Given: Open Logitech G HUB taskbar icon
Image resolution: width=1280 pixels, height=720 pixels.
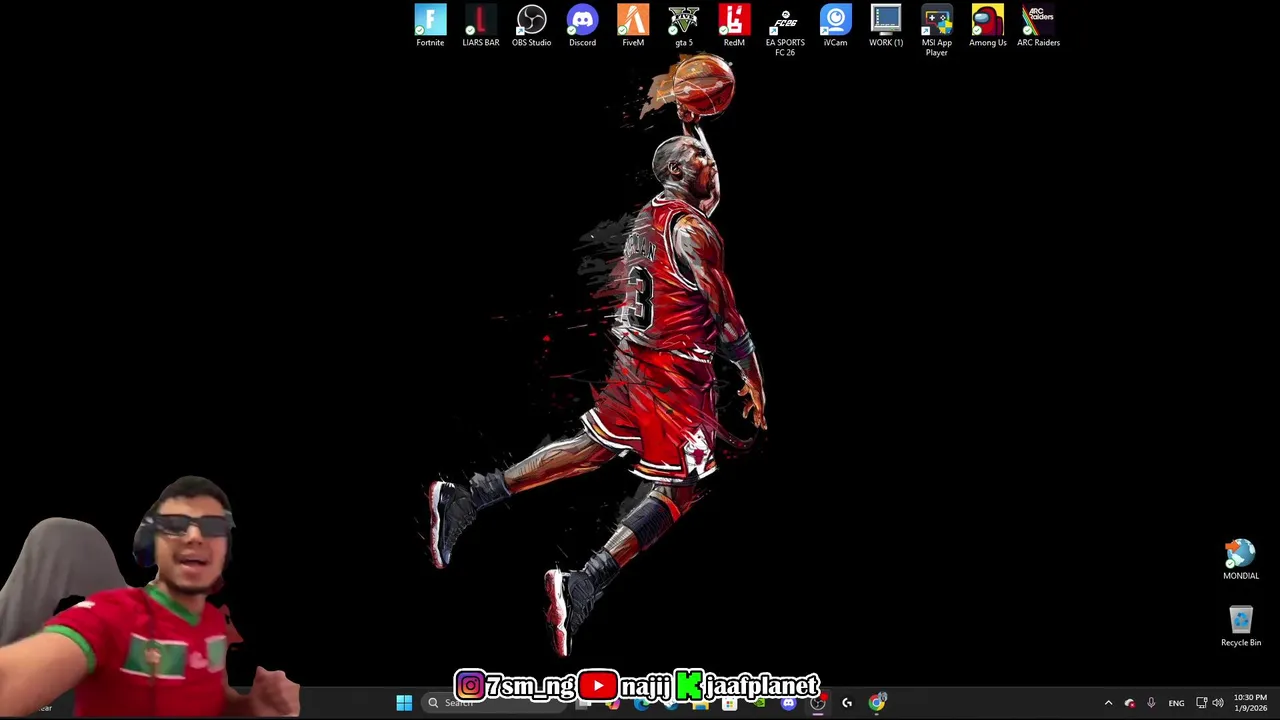Looking at the screenshot, I should [x=847, y=703].
